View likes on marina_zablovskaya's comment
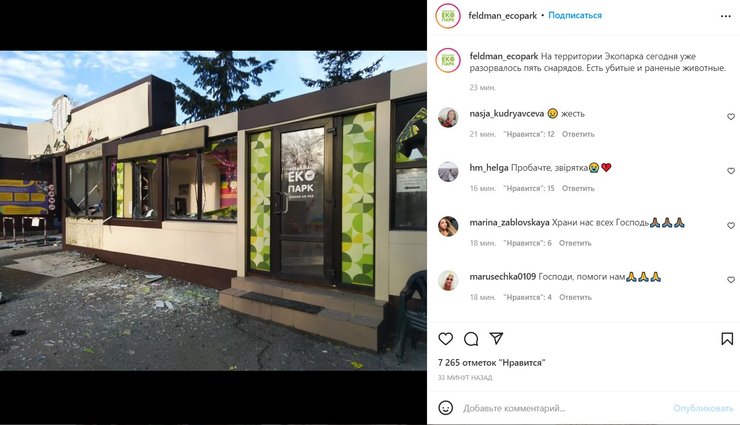Viewport: 740px width, 425px height. tap(527, 243)
